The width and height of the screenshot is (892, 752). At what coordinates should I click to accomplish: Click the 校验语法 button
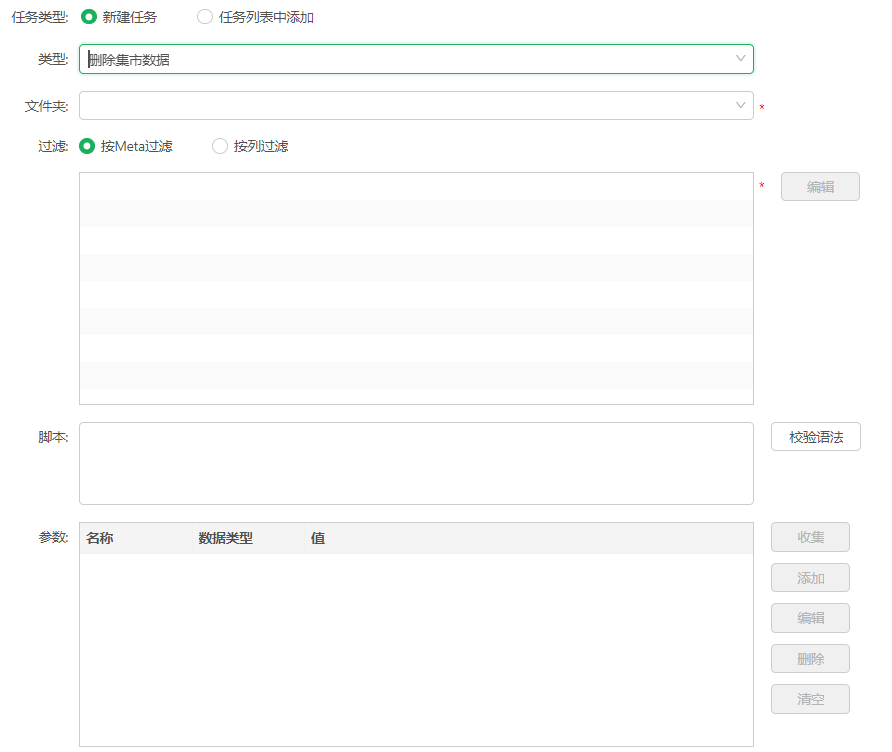[816, 437]
